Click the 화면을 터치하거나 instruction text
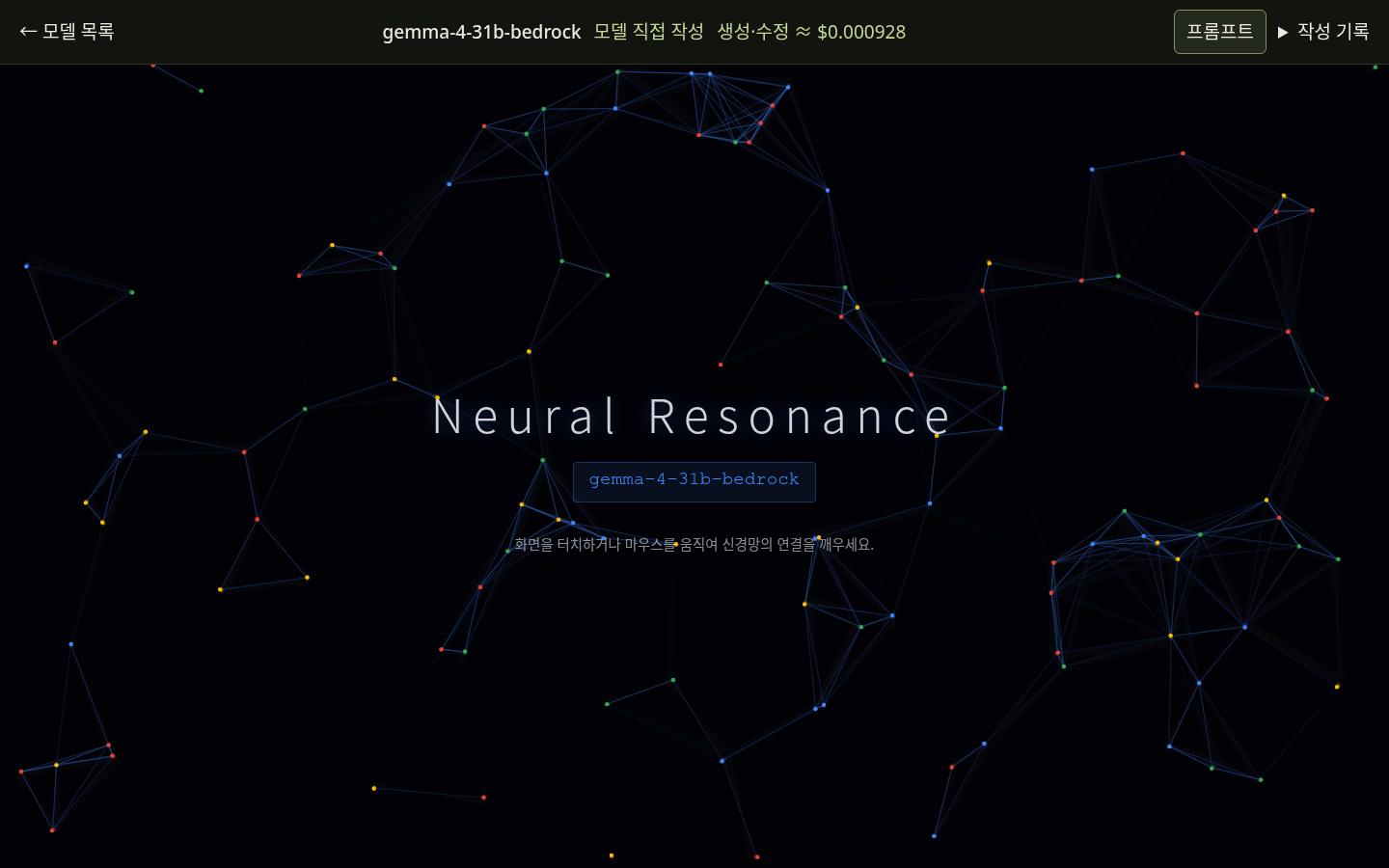Image resolution: width=1389 pixels, height=868 pixels. [x=694, y=544]
